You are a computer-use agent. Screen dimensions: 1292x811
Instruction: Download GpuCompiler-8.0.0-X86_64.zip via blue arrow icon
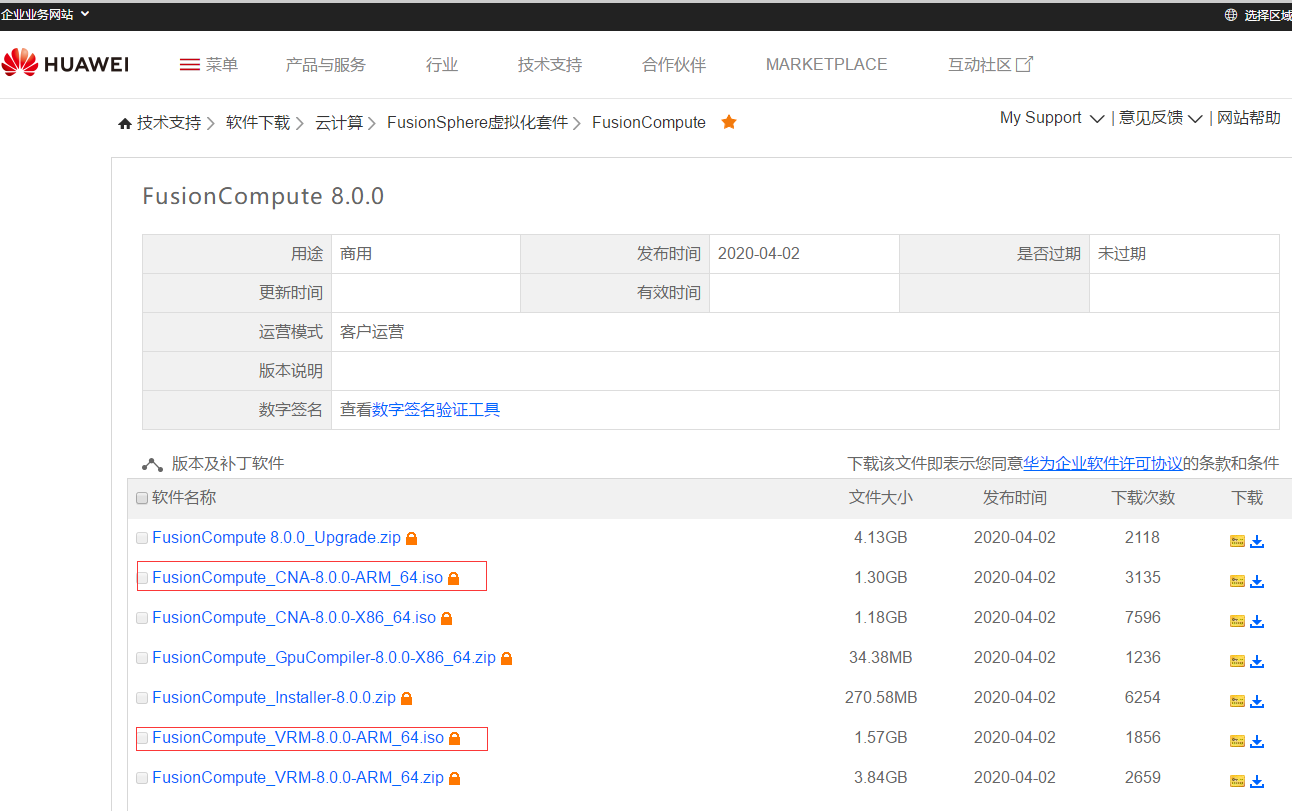[x=1257, y=661]
